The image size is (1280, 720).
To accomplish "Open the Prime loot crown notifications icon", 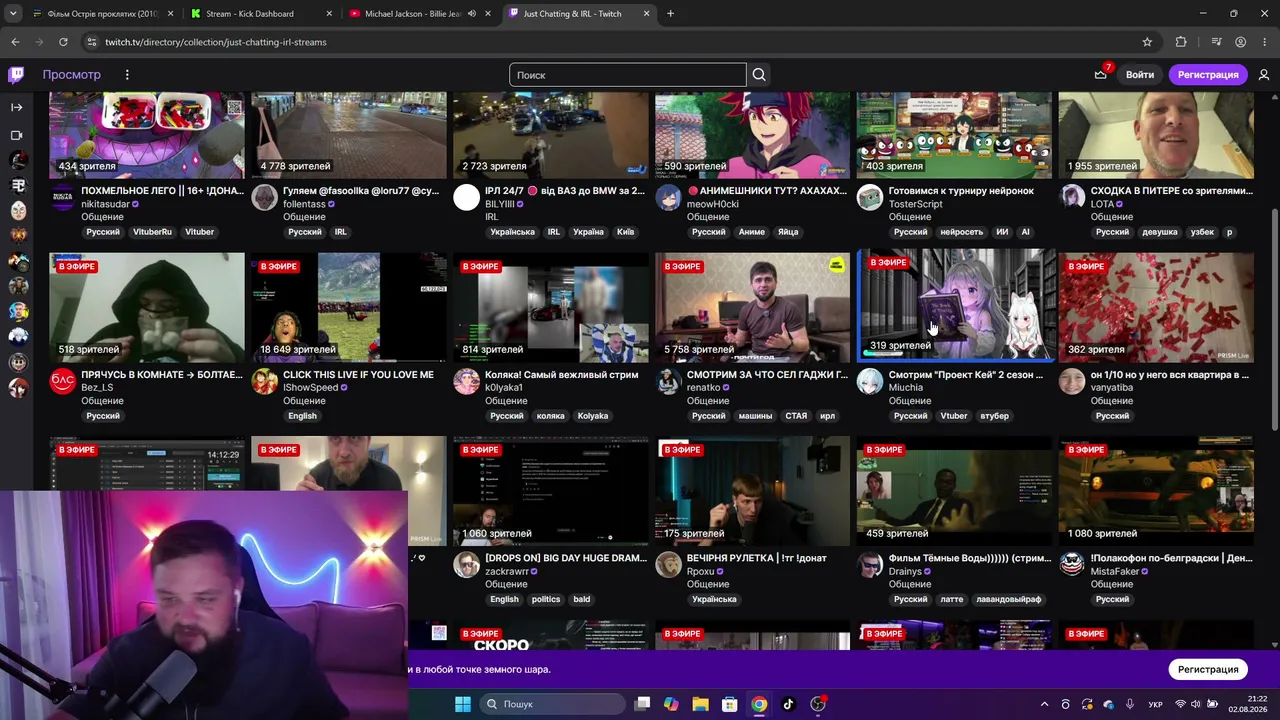I will 1101,75.
